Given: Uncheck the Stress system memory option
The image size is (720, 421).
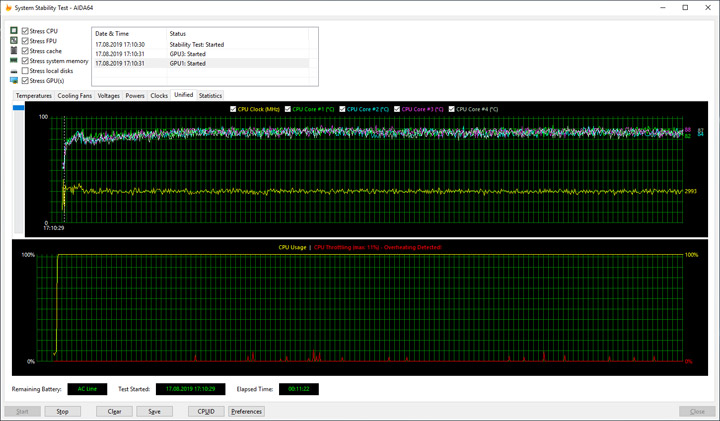Looking at the screenshot, I should pos(26,61).
